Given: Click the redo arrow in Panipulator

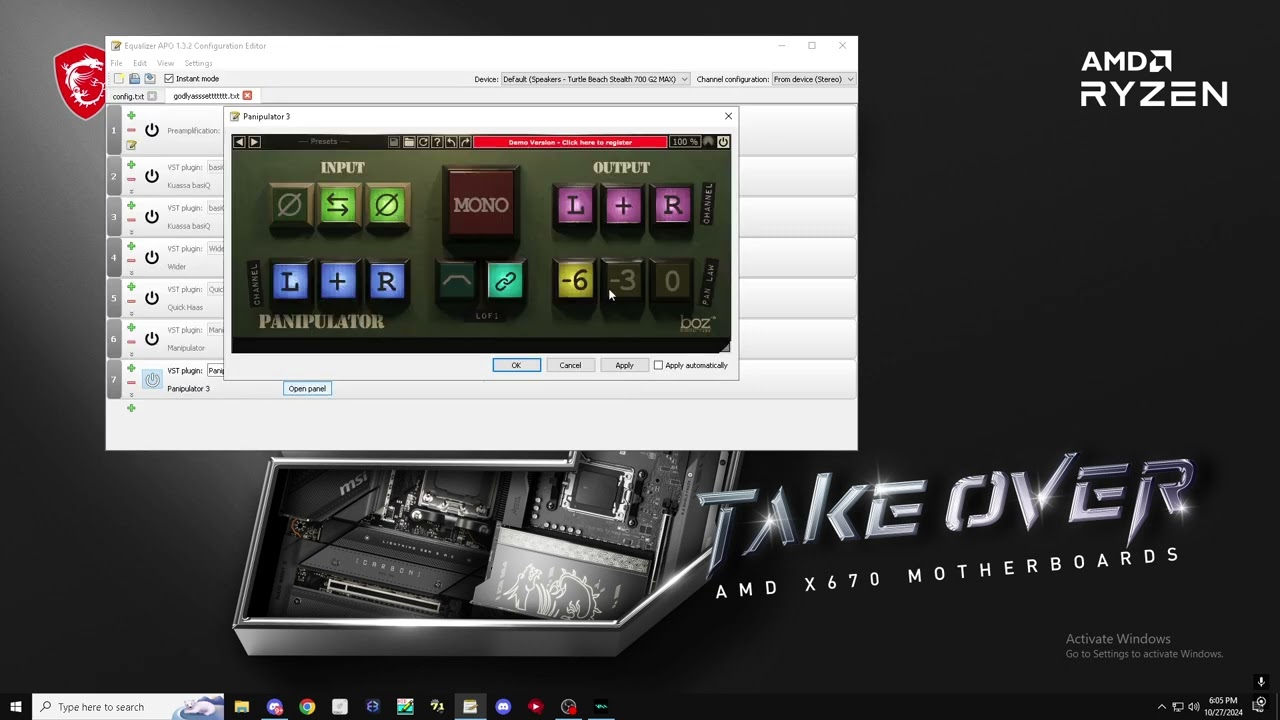Looking at the screenshot, I should 465,142.
